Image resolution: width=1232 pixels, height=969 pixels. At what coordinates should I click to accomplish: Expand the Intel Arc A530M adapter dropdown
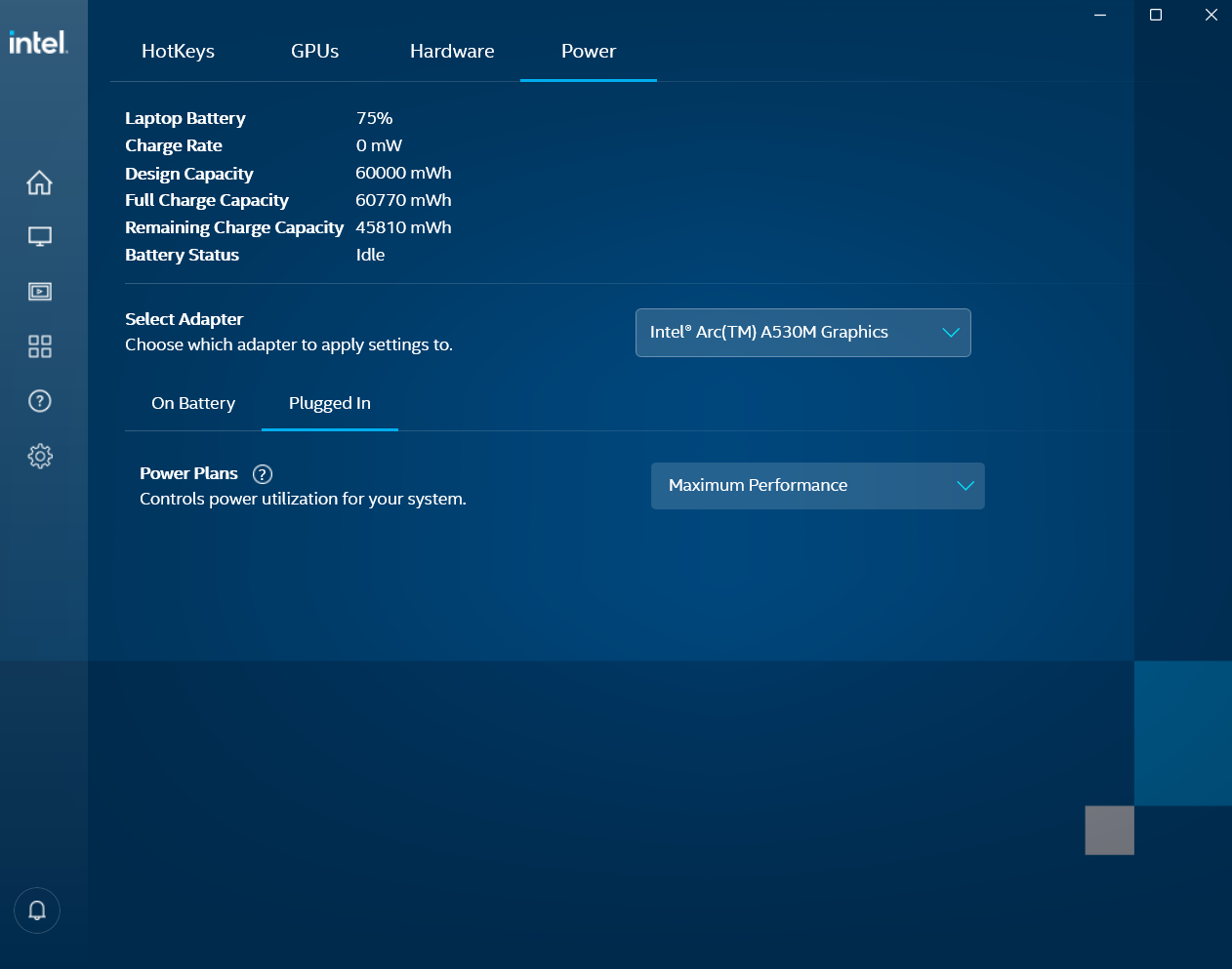click(802, 333)
